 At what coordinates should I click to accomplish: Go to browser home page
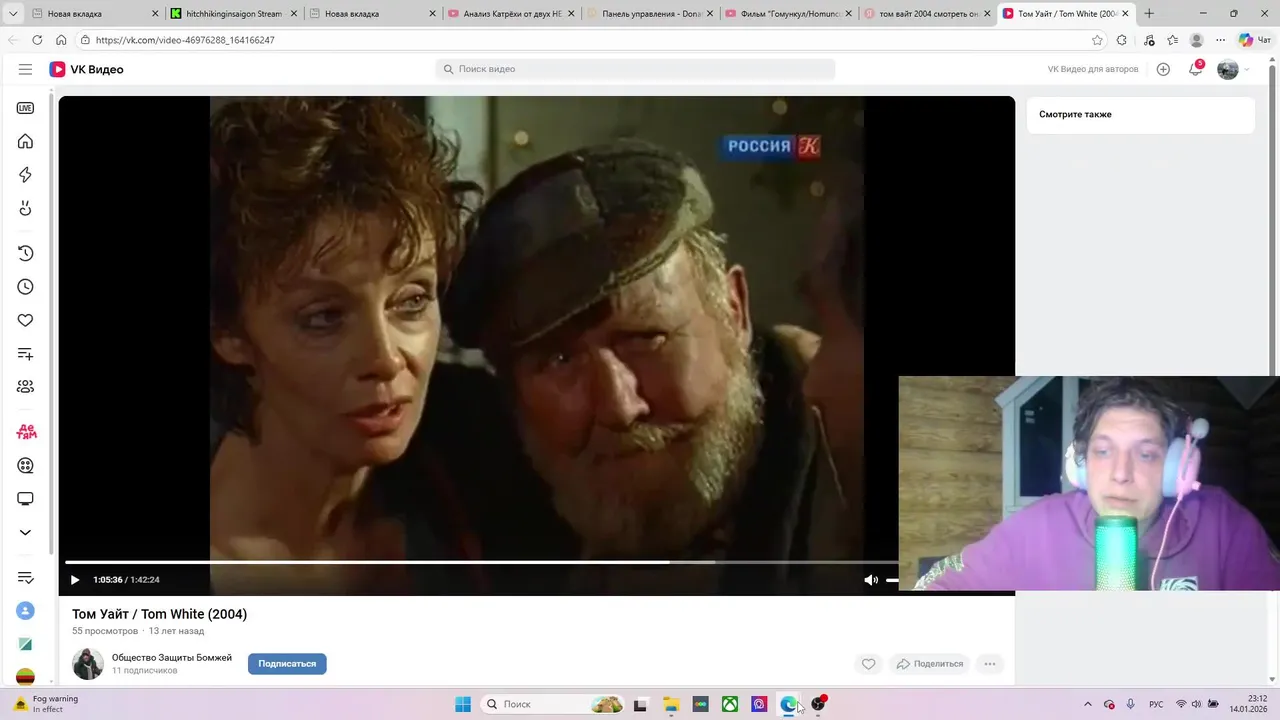(61, 40)
